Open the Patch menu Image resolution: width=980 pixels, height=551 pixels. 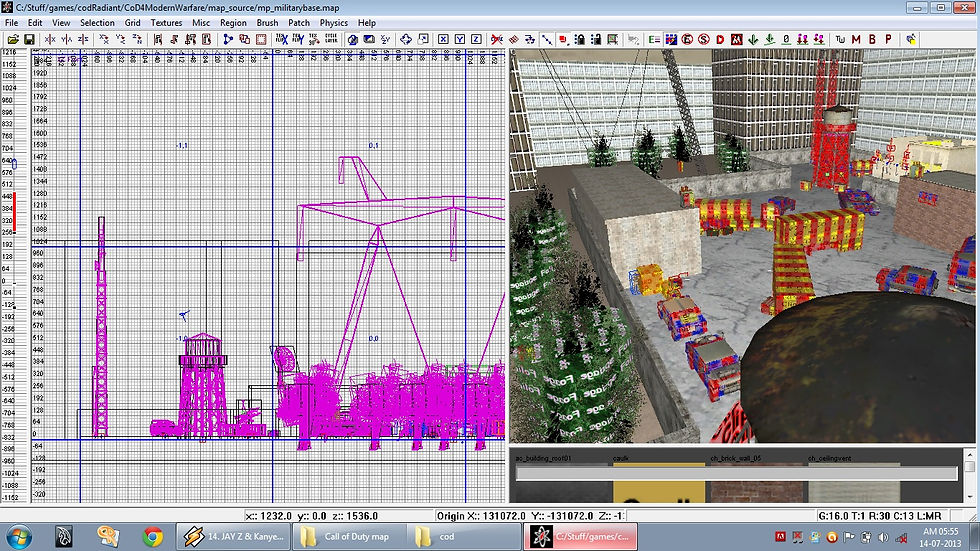coord(299,22)
